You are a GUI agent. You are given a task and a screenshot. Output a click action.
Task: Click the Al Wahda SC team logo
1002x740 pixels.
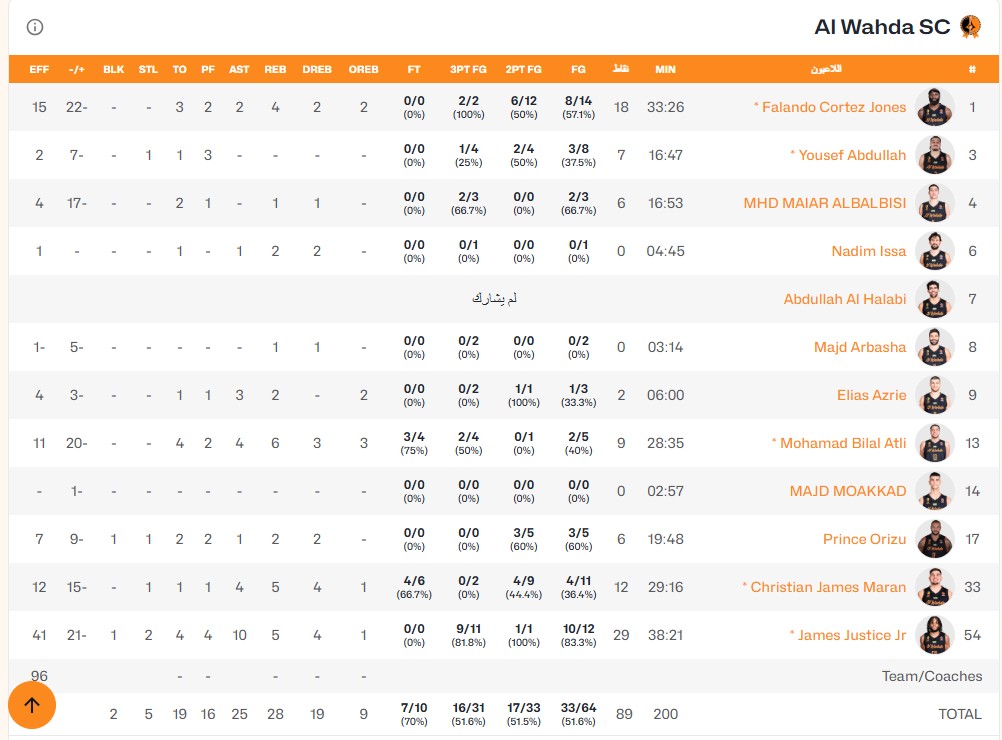(x=971, y=26)
